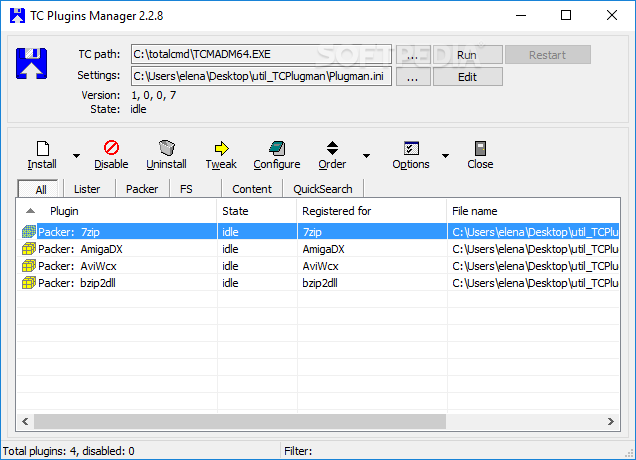The height and width of the screenshot is (460, 636).
Task: Click the Uninstall trash icon
Action: click(x=167, y=148)
